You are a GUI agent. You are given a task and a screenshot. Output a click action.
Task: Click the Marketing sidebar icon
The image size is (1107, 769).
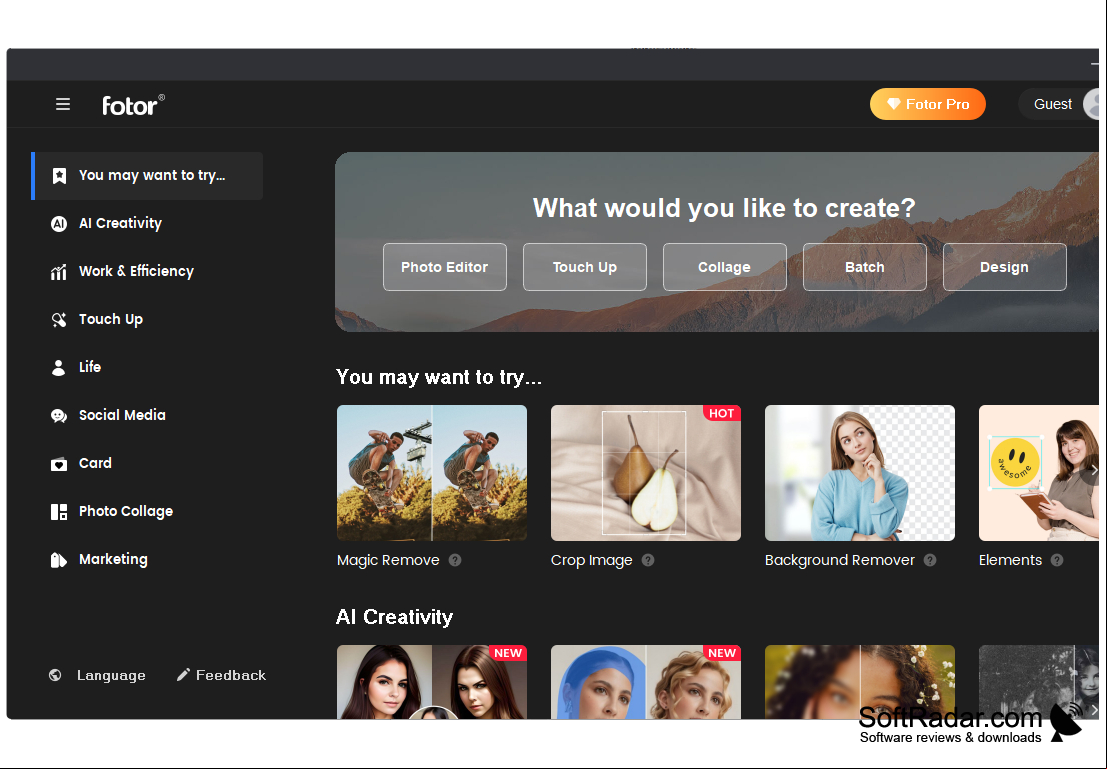pyautogui.click(x=59, y=560)
